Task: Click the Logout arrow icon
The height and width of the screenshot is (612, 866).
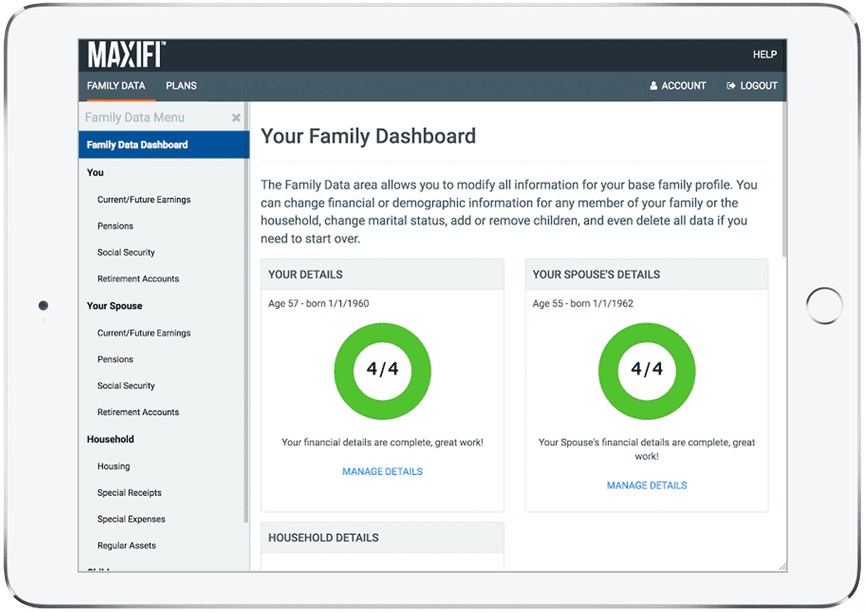Action: pos(731,86)
